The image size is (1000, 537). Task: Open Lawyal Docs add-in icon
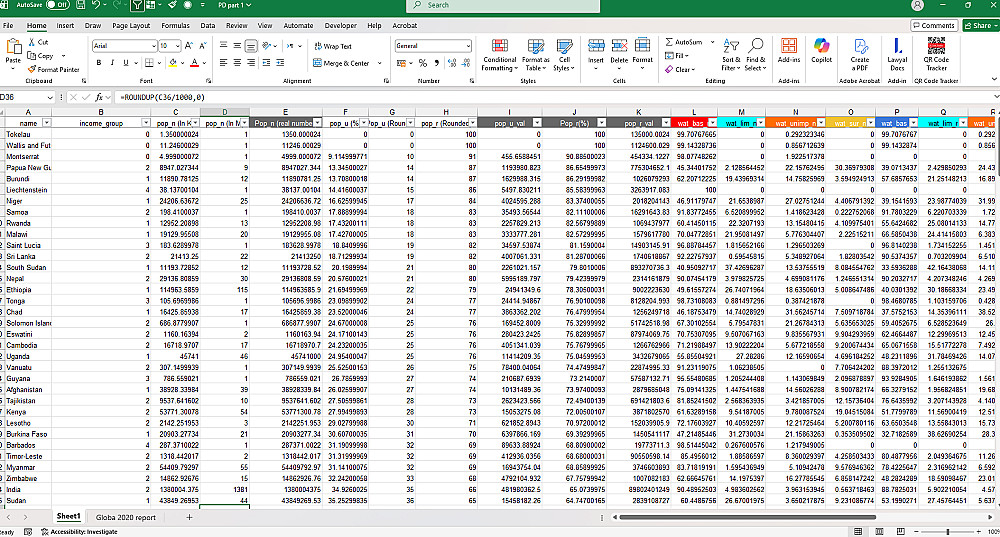pyautogui.click(x=897, y=46)
